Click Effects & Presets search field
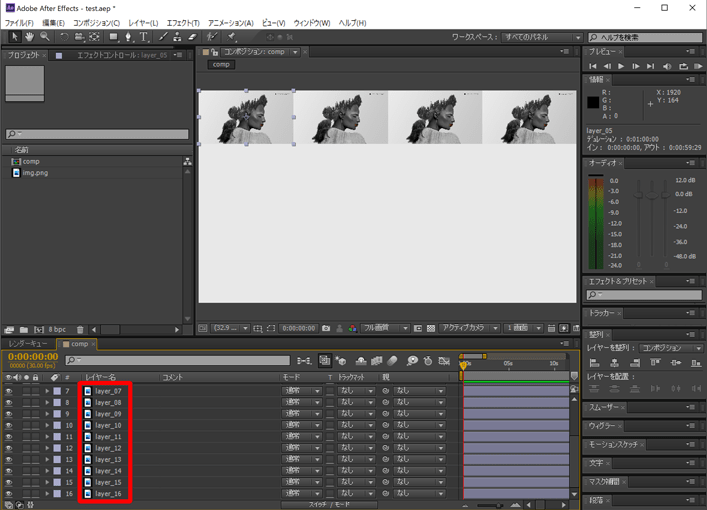The width and height of the screenshot is (707, 510). [644, 294]
